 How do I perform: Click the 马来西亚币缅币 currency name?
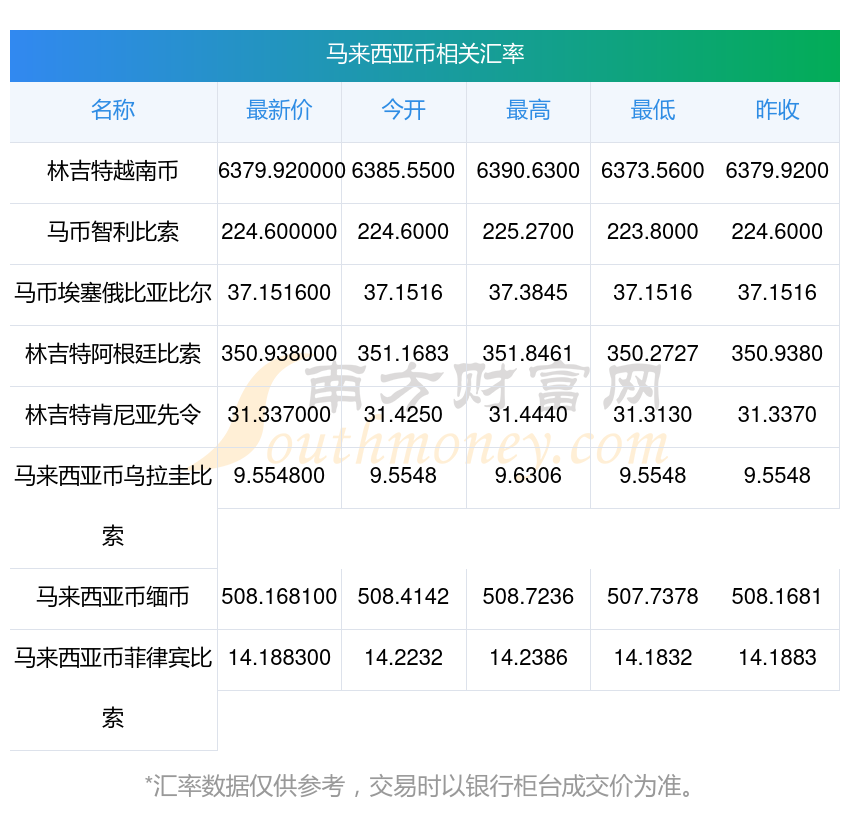tap(113, 598)
